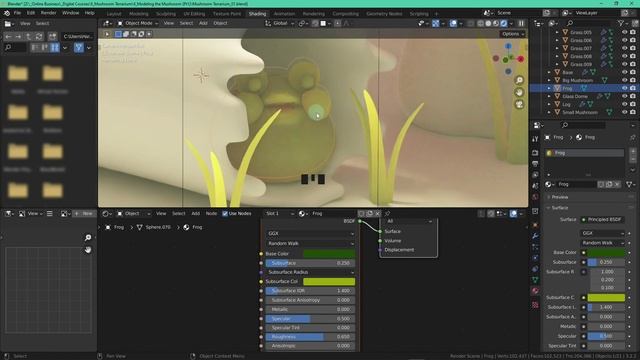Click the Subsurface IOR field in node
Image resolution: width=640 pixels, height=360 pixels.
click(x=310, y=291)
